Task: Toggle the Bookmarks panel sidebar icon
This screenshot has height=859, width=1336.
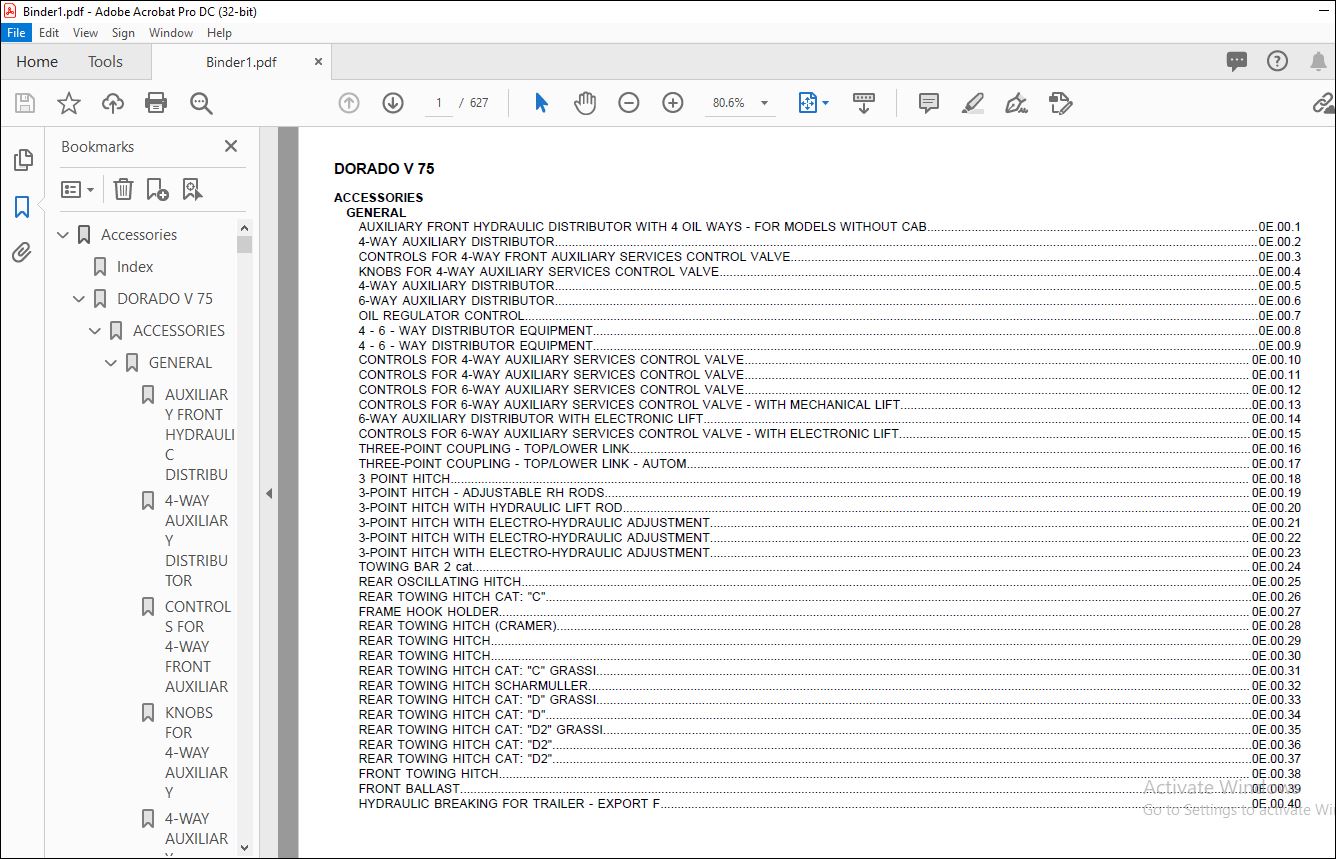Action: 22,207
